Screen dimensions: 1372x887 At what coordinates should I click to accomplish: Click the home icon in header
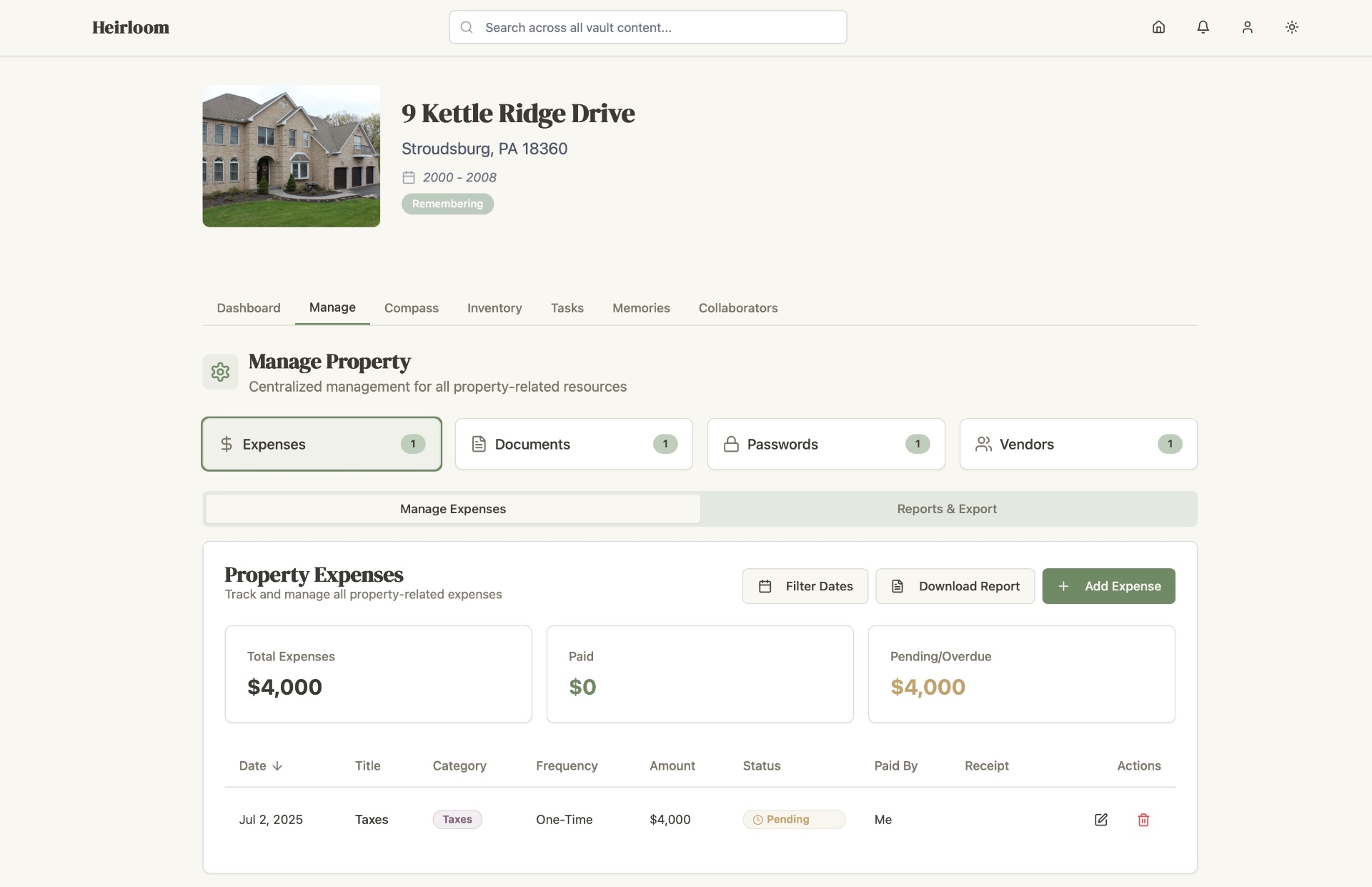pos(1158,27)
